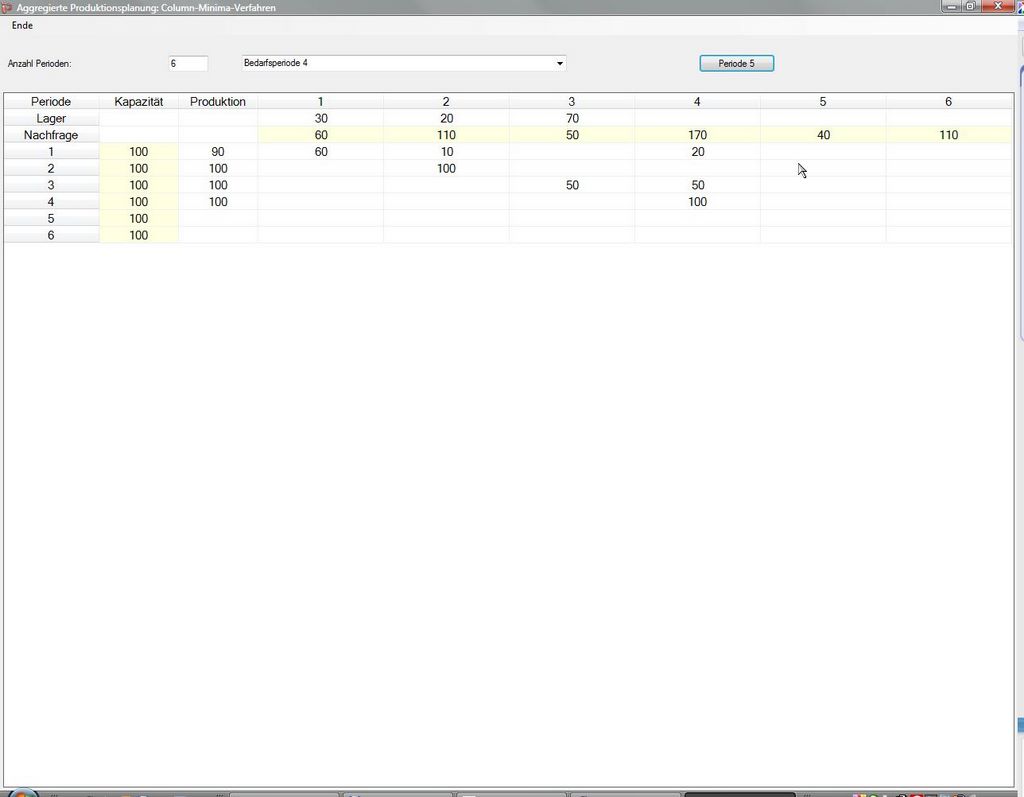Screen dimensions: 1024x797
Task: Click Produktion value 90 in row 1
Action: [x=218, y=152]
